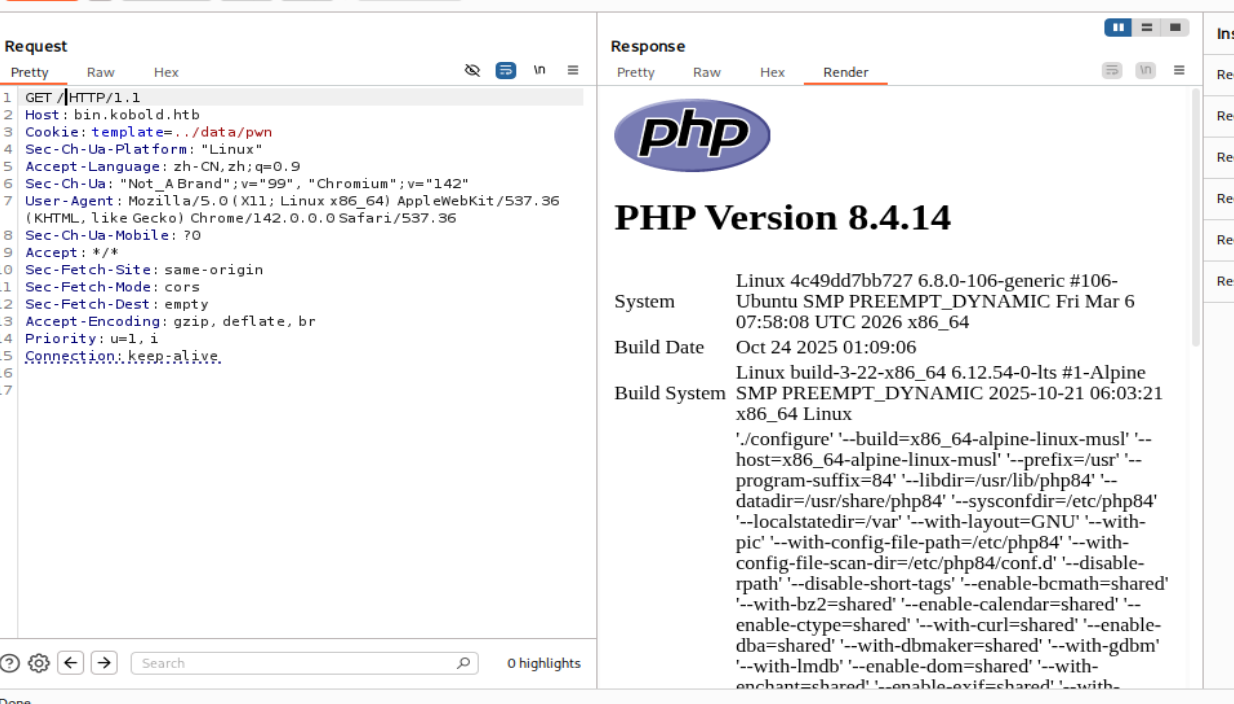
Task: Click the Sec-Ch-Ua-Mobile: ?0 header line
Action: pyautogui.click(x=113, y=235)
